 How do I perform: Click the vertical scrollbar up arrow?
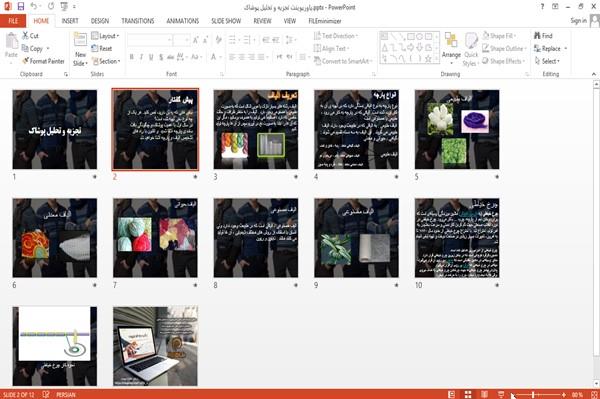pyautogui.click(x=596, y=83)
